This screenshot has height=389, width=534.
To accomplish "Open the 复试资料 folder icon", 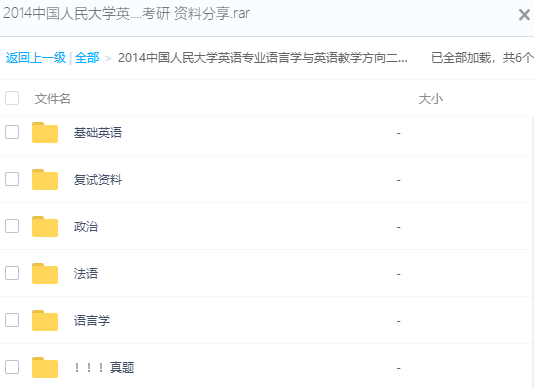I will [45, 180].
